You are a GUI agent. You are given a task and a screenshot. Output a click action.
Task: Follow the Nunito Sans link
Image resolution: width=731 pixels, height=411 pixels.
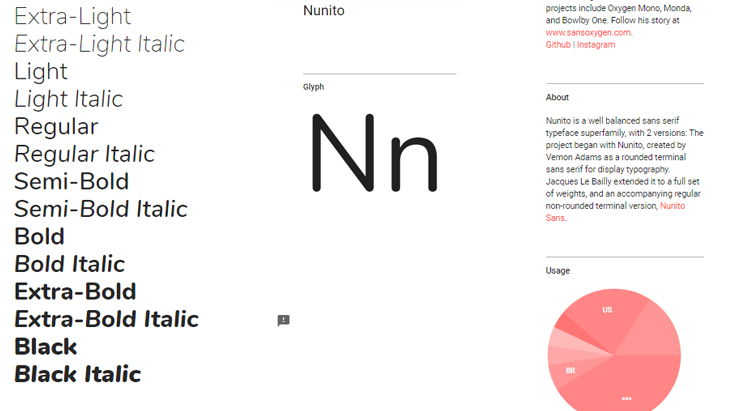615,212
